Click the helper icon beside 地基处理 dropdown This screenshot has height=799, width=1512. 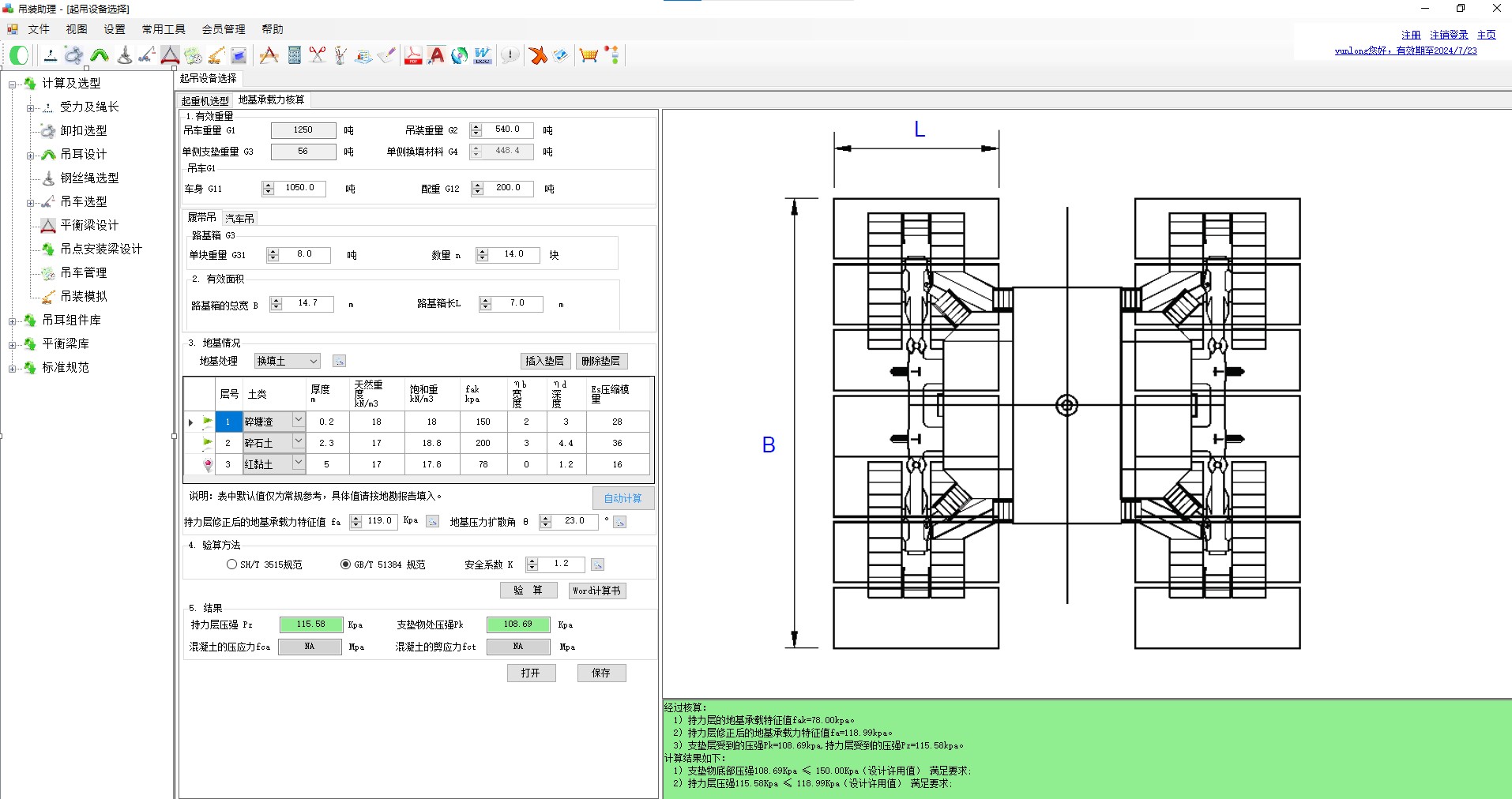pos(339,361)
